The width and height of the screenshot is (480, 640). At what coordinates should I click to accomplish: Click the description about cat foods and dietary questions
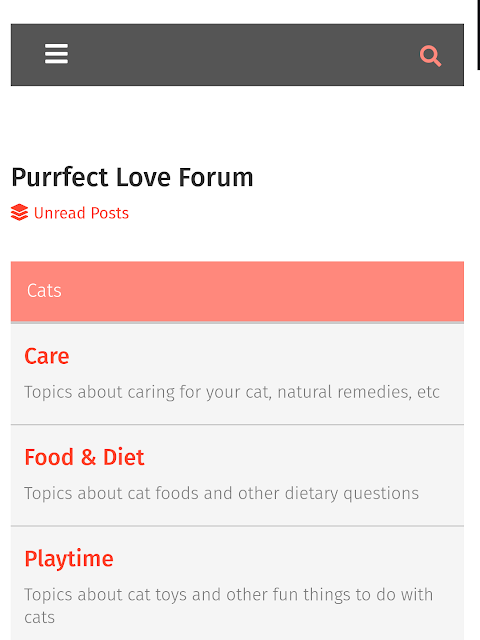[222, 493]
